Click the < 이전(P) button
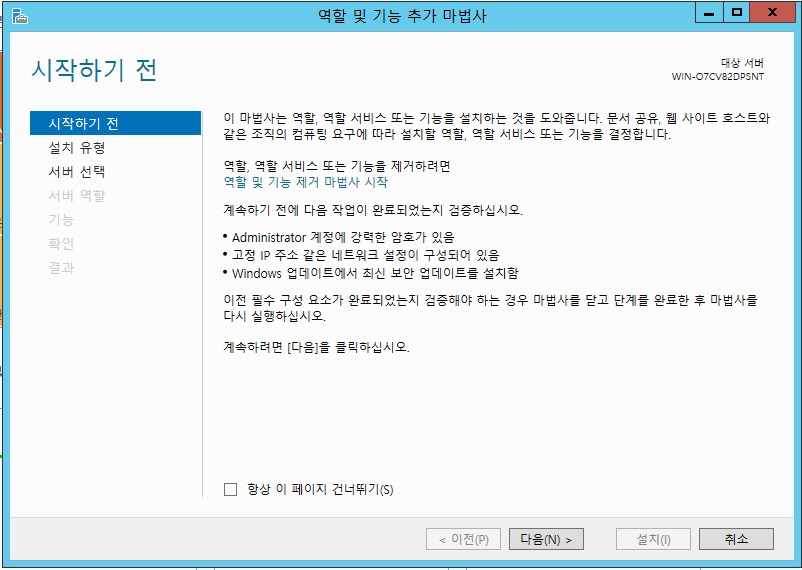 point(463,539)
